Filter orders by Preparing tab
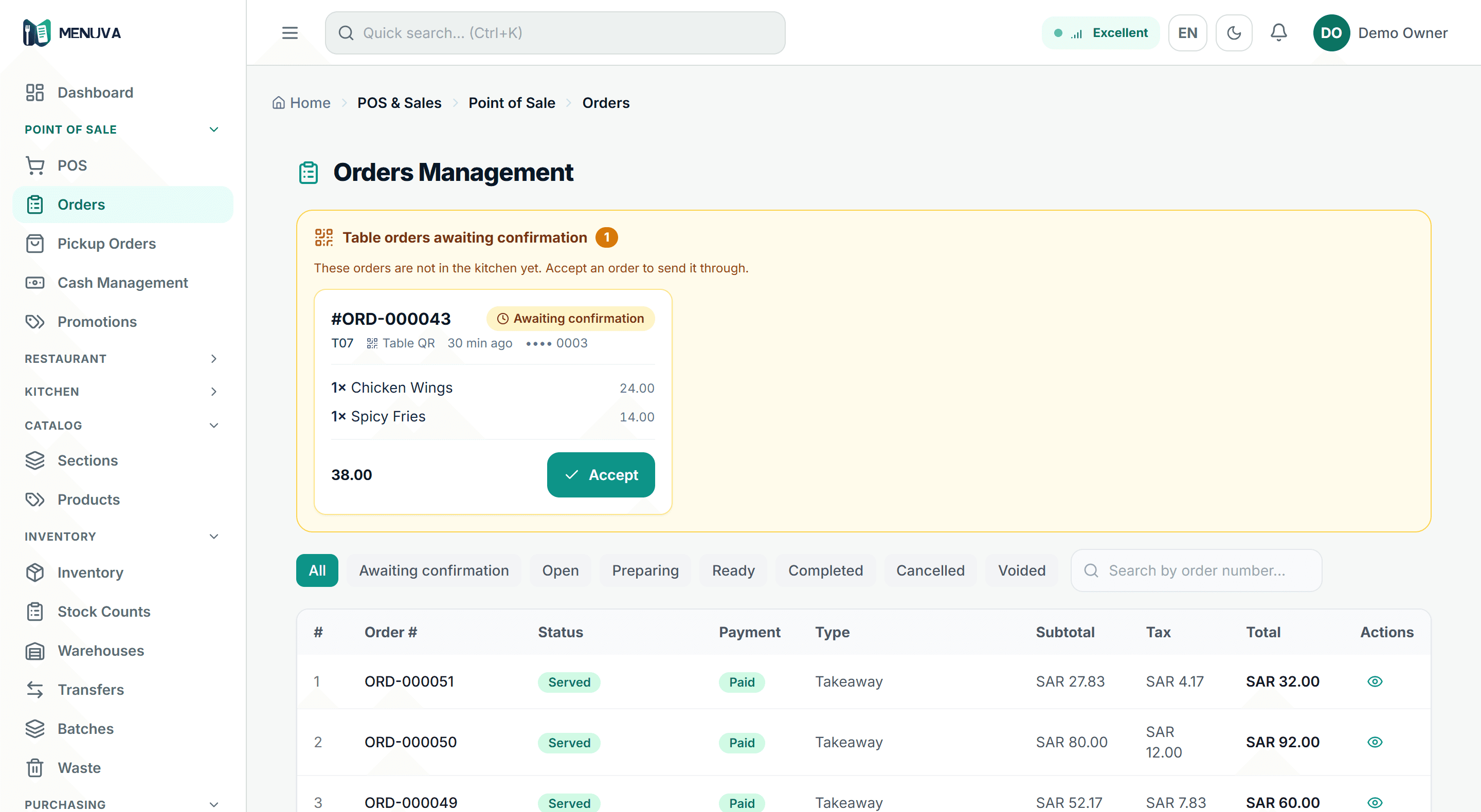The width and height of the screenshot is (1481, 812). point(645,570)
